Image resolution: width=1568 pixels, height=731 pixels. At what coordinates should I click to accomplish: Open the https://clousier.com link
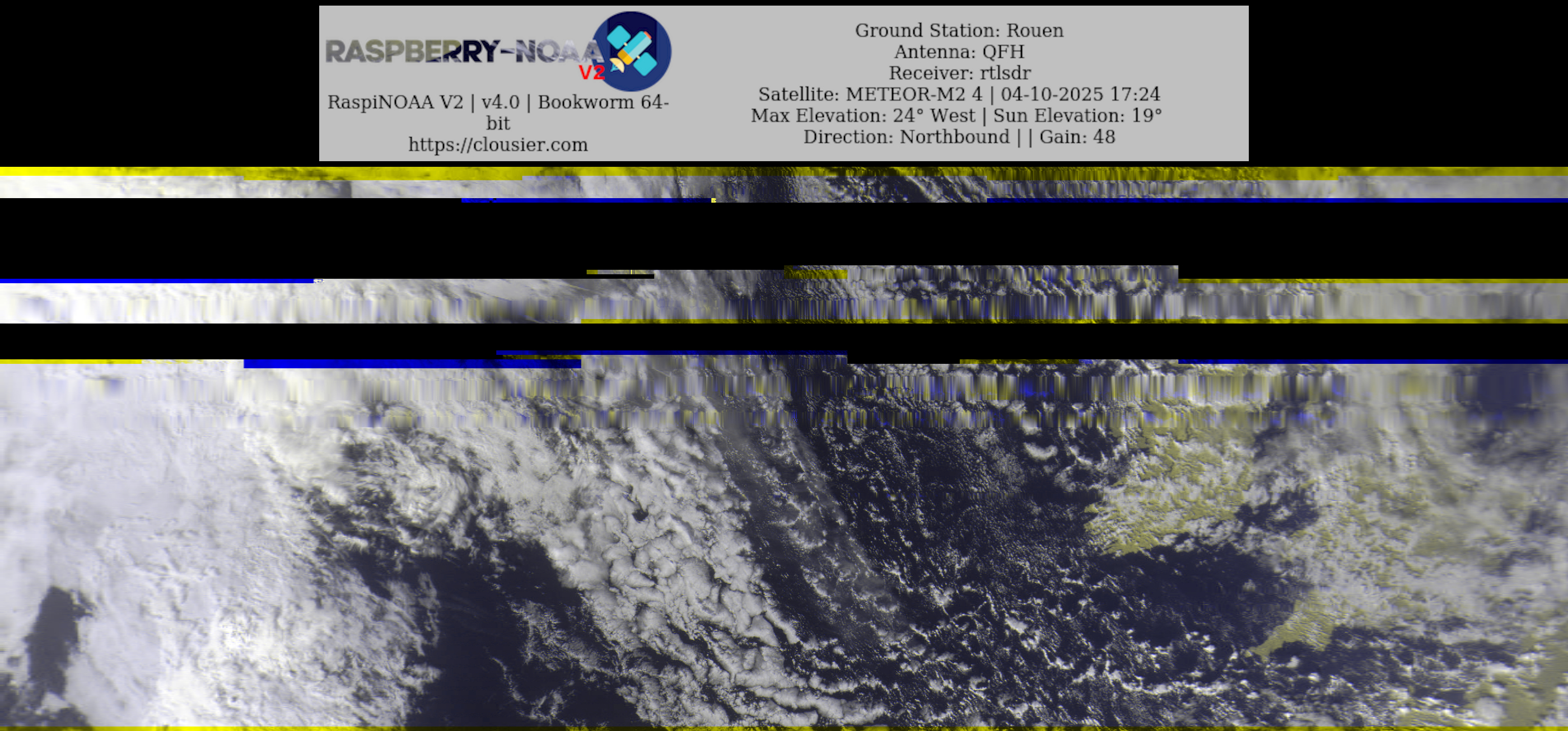498,145
